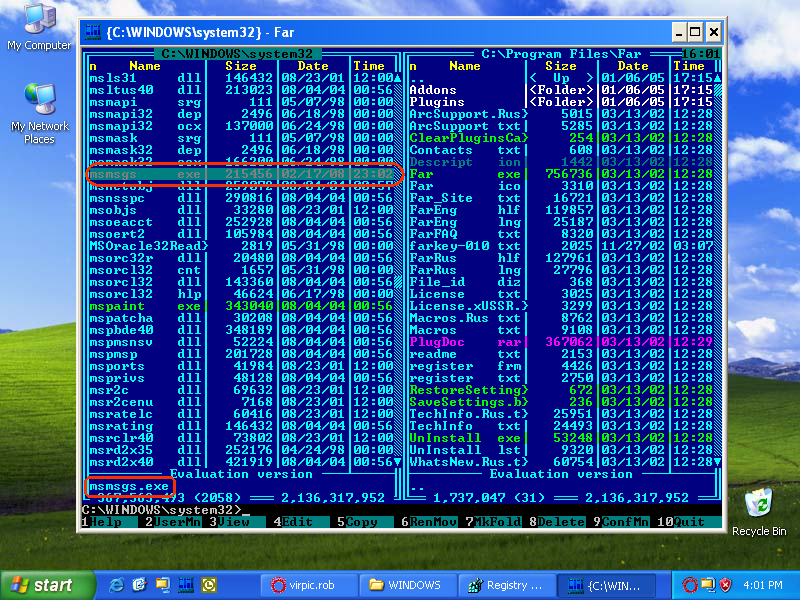Select farkey-010 txt file row
Viewport: 800px width, 600px height.
[561, 246]
